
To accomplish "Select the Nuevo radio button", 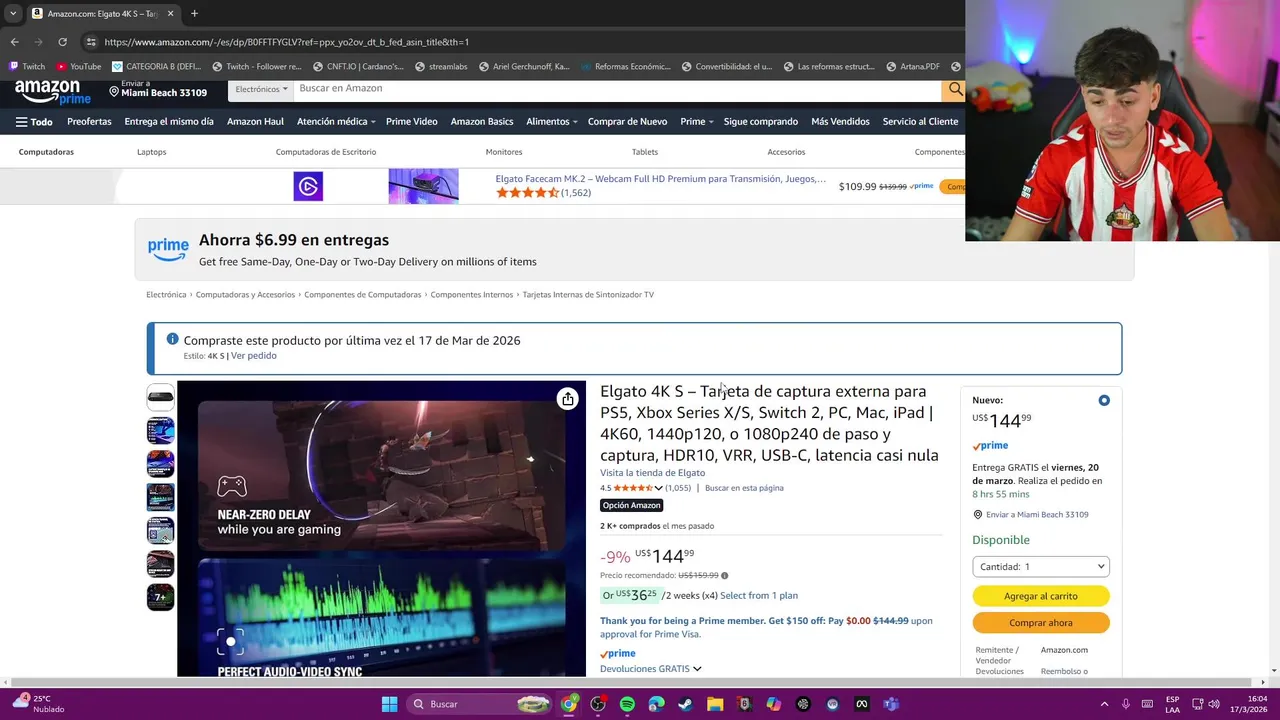I will [1104, 400].
